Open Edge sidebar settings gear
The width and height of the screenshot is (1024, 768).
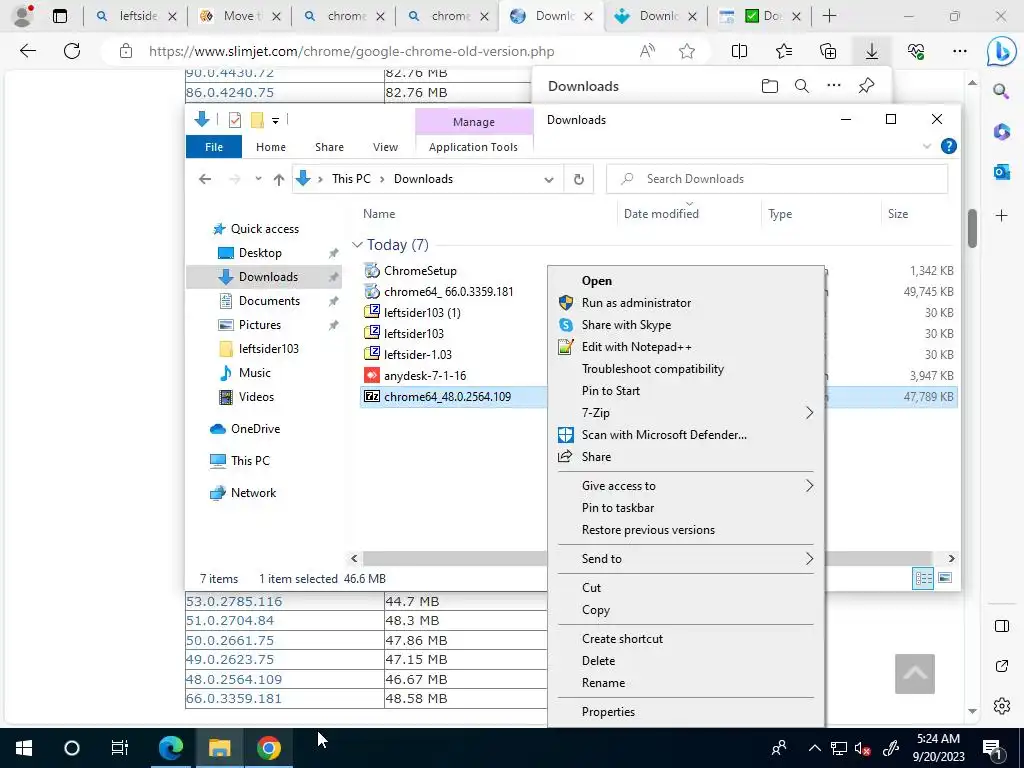click(x=1001, y=706)
